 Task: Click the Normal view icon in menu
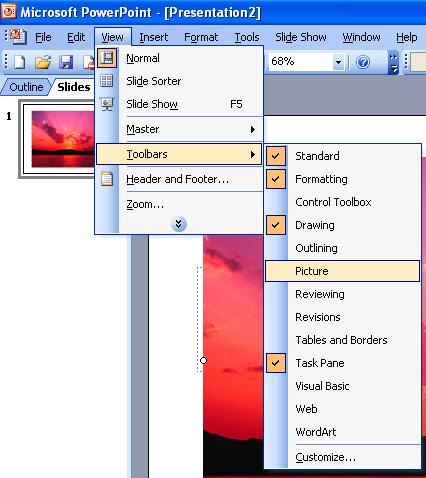coord(107,58)
